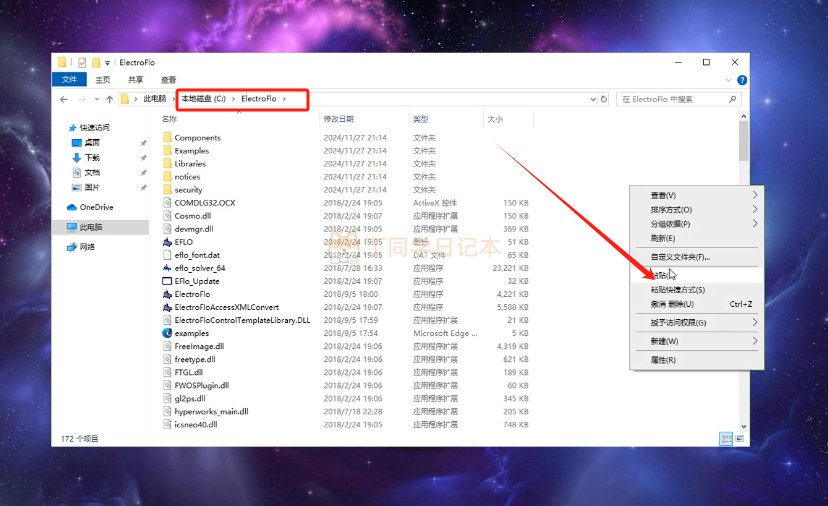828x506 pixels.
Task: Switch to details view icon in status bar
Action: 726,439
